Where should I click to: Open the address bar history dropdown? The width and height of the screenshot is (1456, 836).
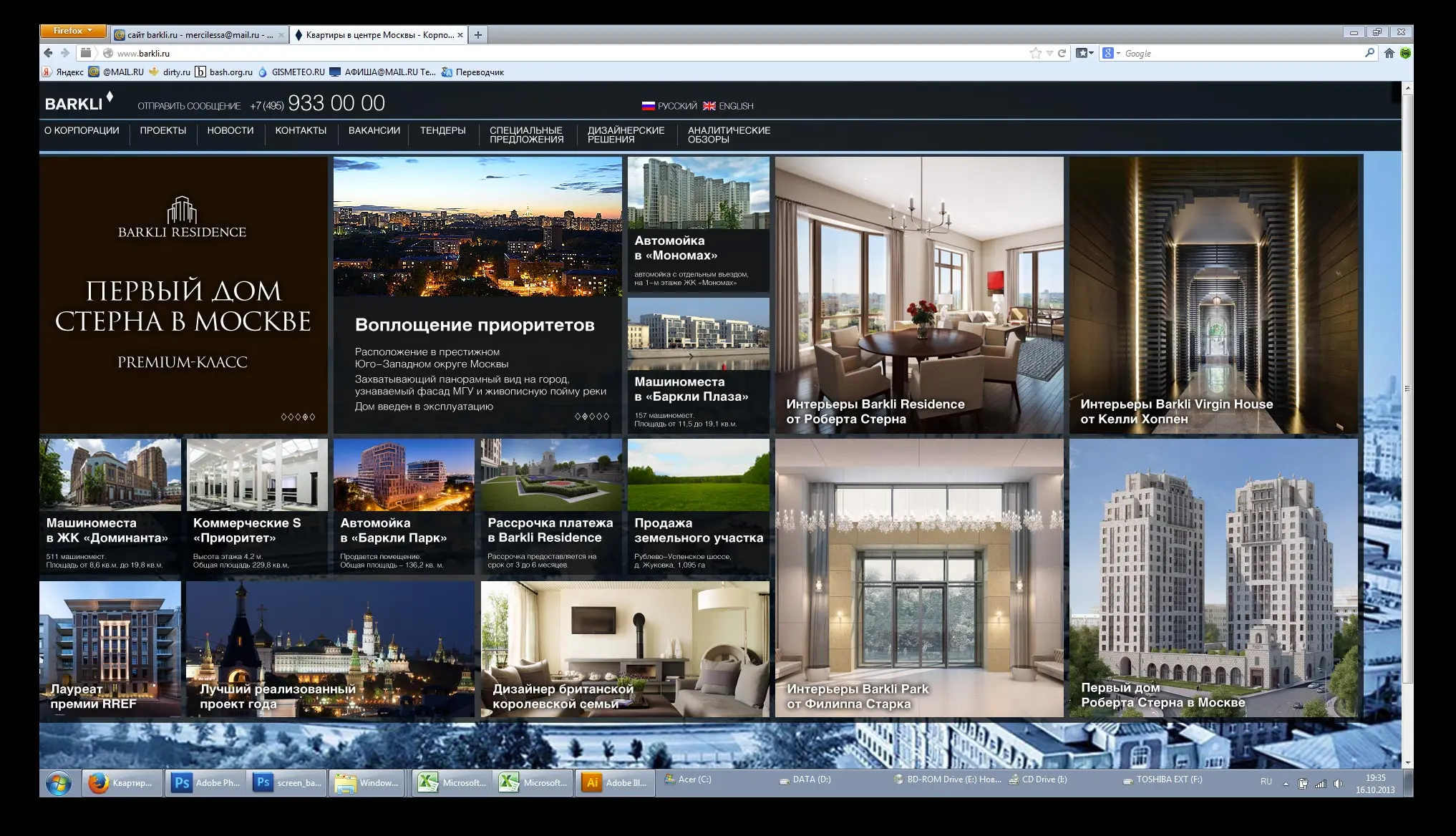tap(1049, 53)
